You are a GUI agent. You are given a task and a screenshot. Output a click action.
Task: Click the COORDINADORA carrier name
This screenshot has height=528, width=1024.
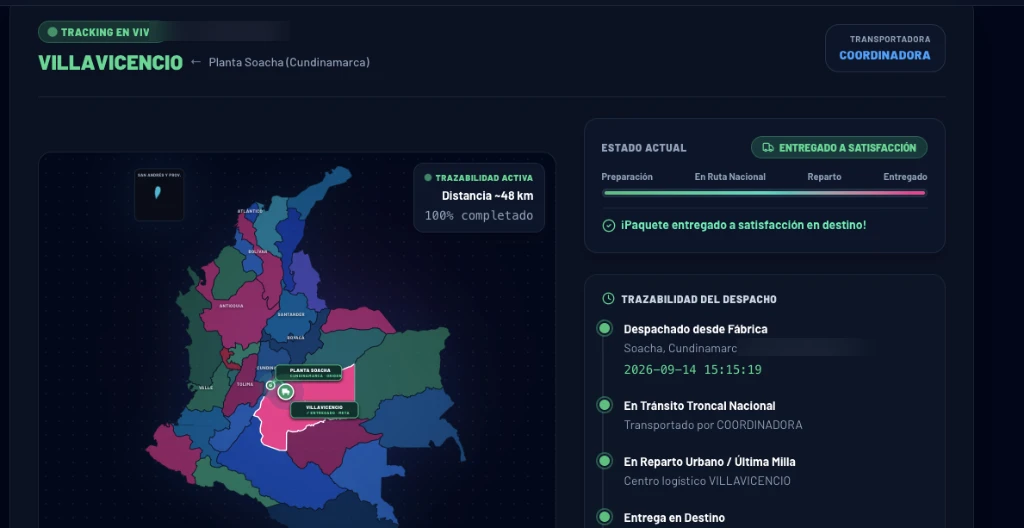[x=884, y=56]
